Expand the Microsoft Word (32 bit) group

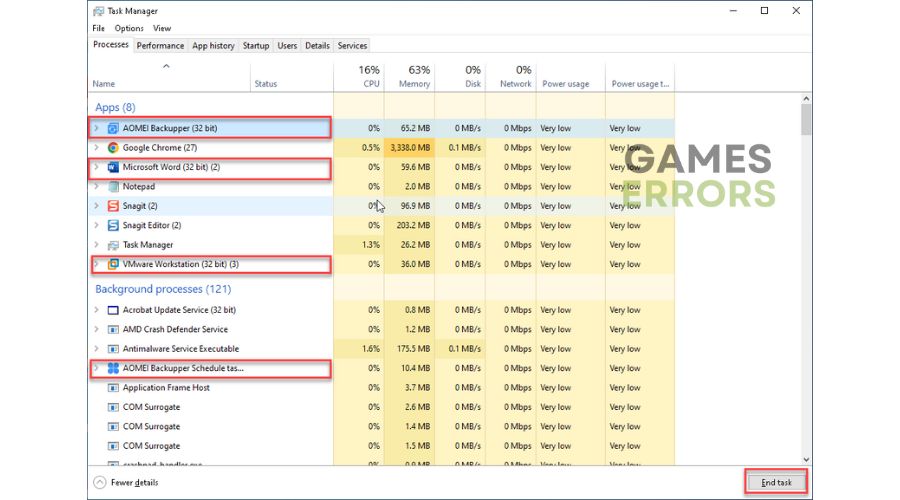(x=96, y=167)
